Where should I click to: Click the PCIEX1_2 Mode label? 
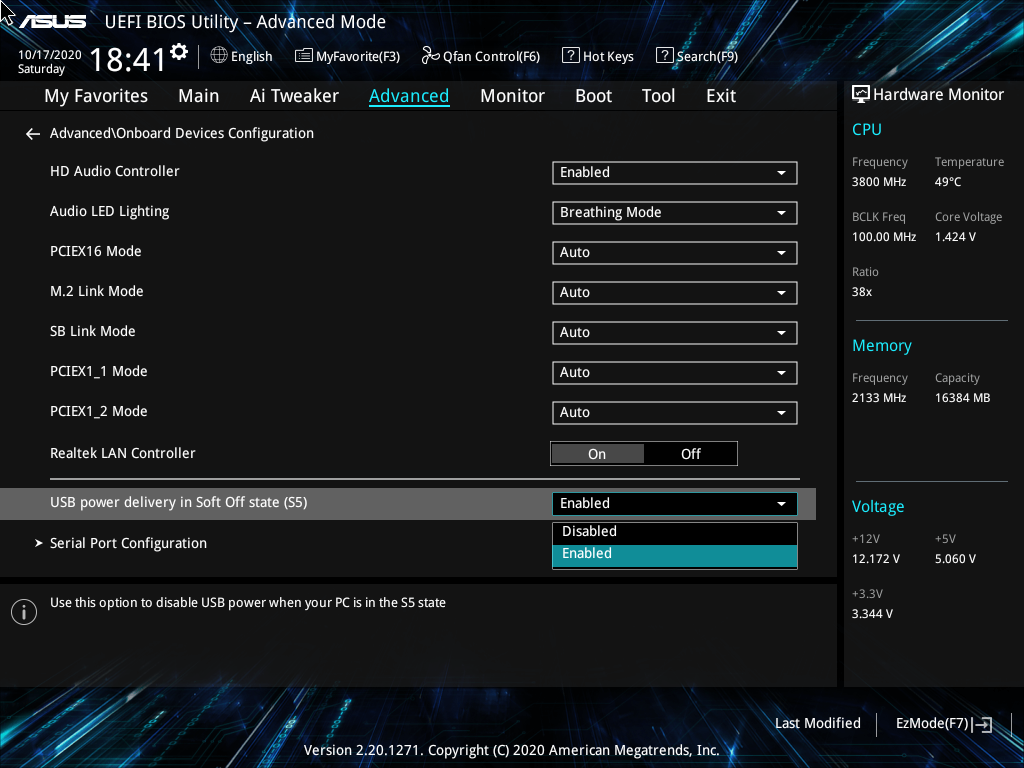pos(99,411)
